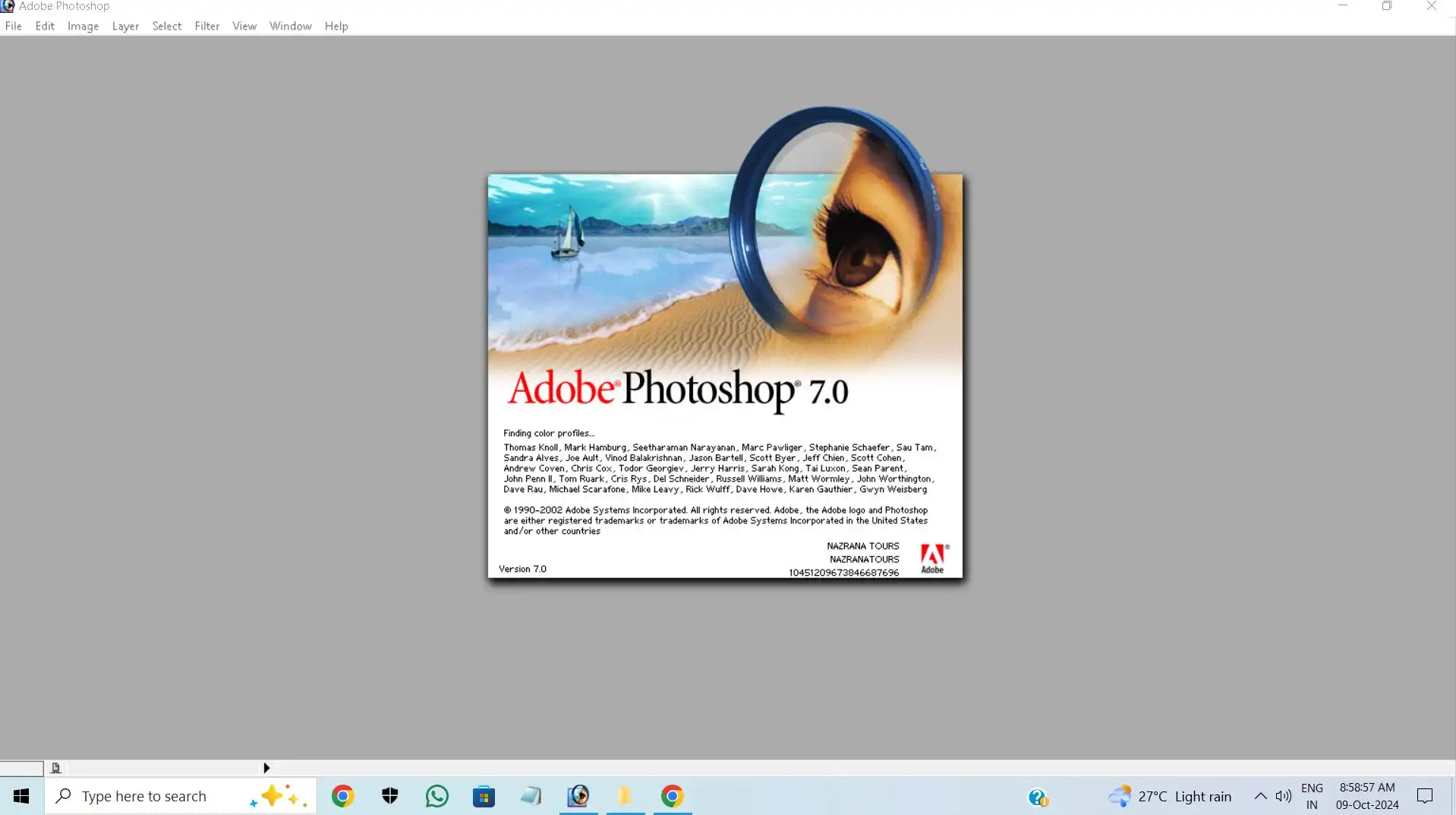Click the volume speaker icon
The image size is (1456, 815).
point(1283,796)
